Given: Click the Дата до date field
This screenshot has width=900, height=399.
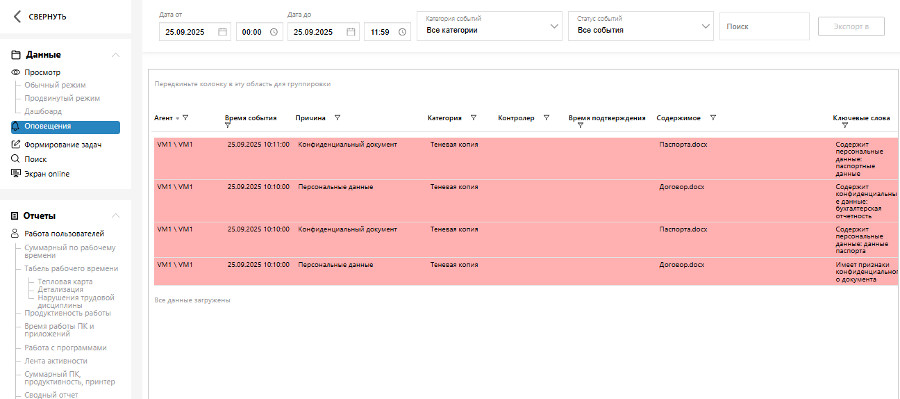Looking at the screenshot, I should pyautogui.click(x=323, y=32).
